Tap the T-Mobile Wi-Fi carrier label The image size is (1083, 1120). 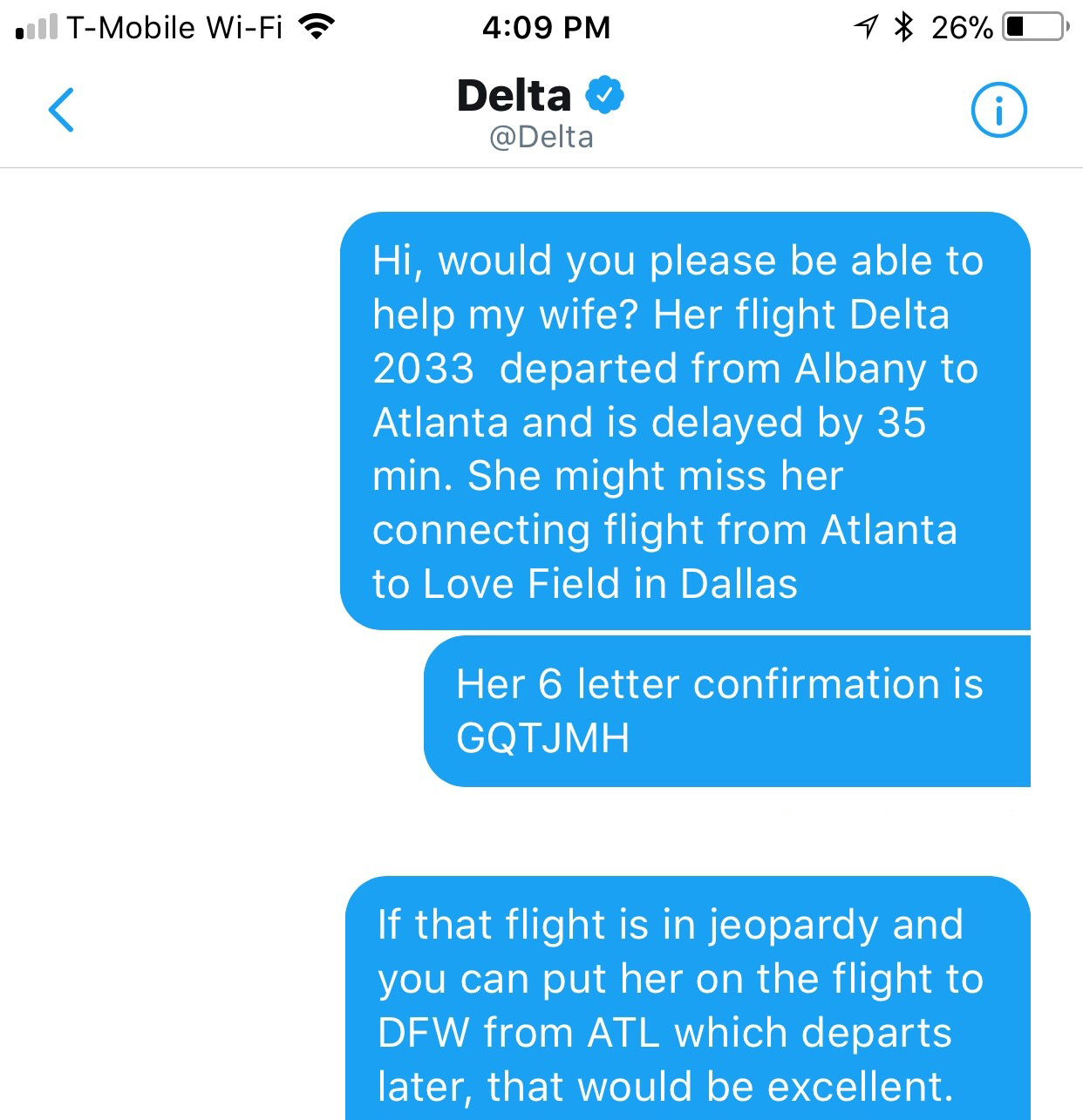(x=174, y=28)
